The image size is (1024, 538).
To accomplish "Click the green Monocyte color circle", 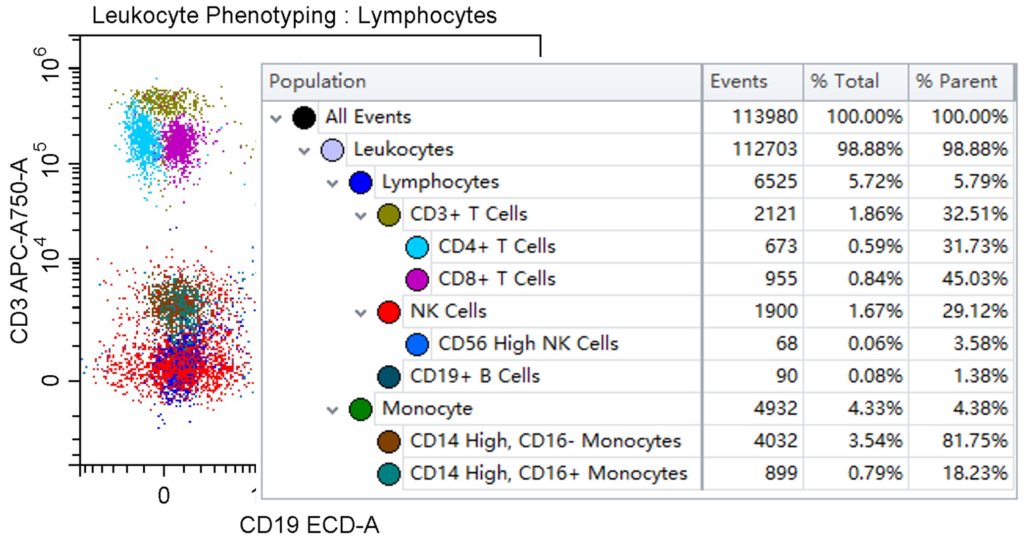I will click(361, 409).
